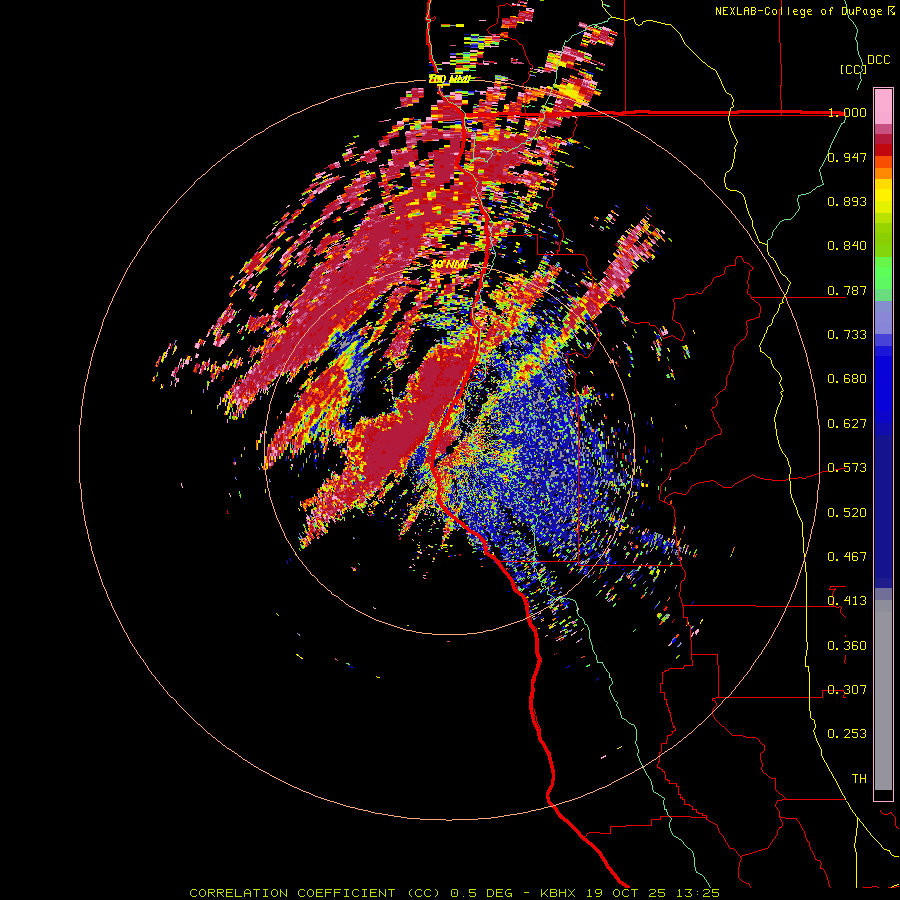Select the 0.787 scale value
Viewport: 900px width, 900px height.
847,290
